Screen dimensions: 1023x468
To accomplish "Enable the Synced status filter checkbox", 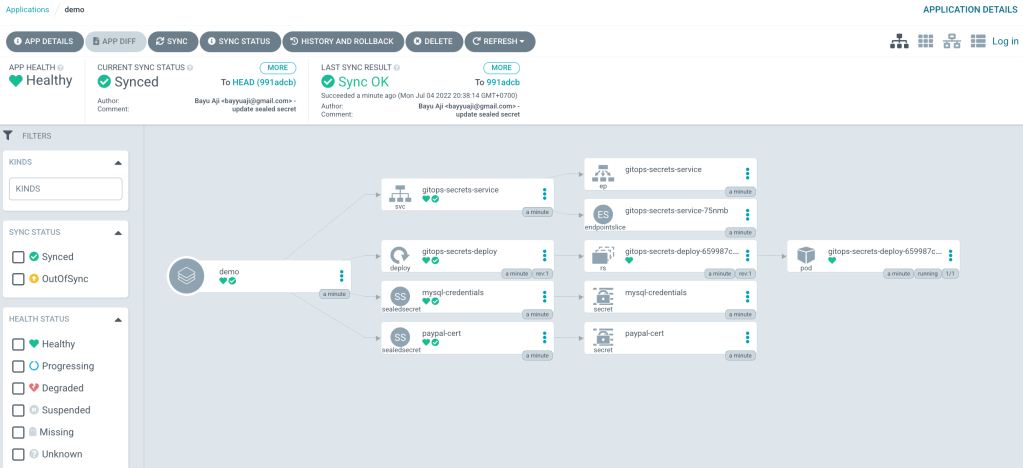I will [x=18, y=257].
